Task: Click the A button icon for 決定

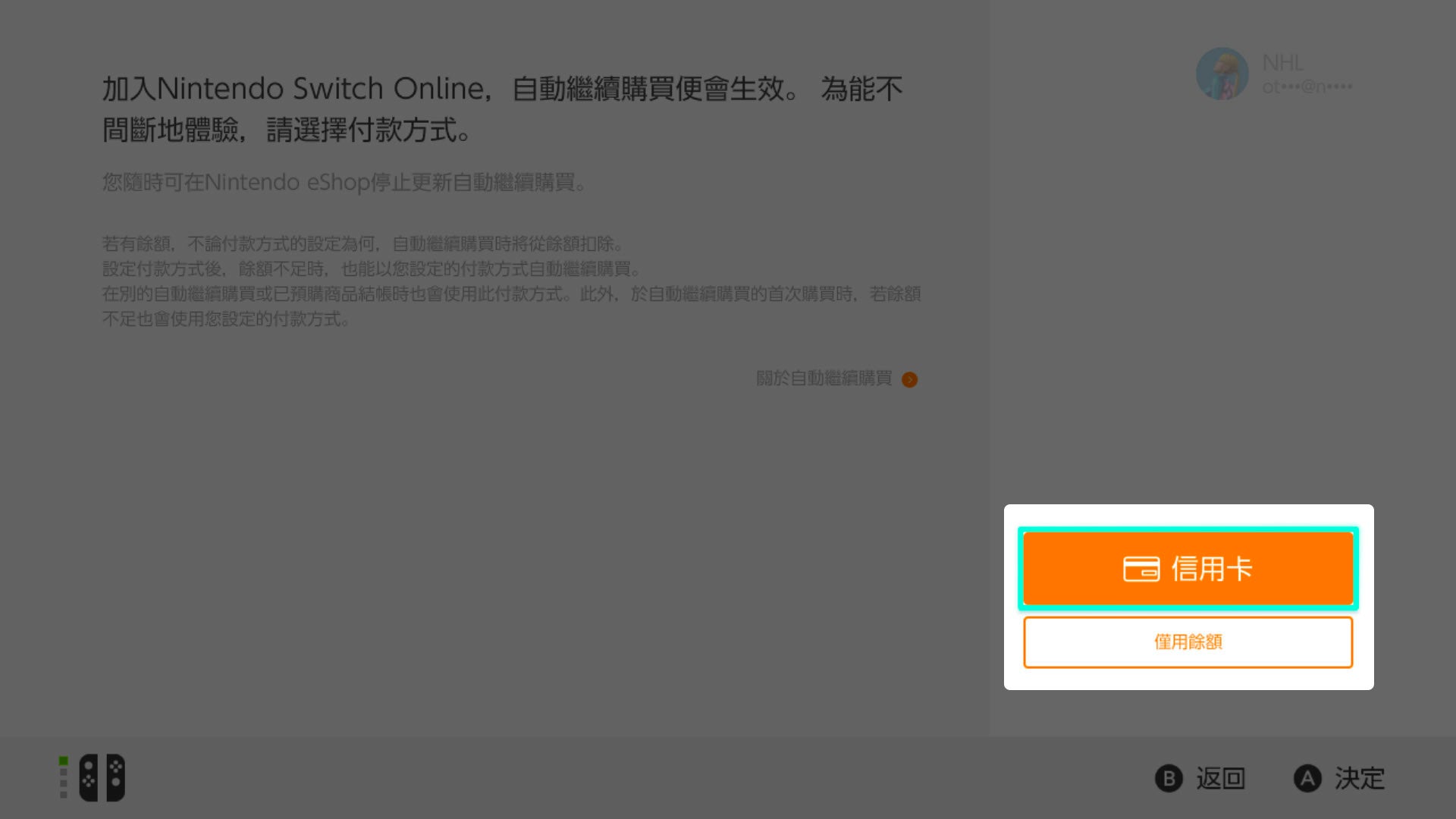Action: [x=1307, y=778]
